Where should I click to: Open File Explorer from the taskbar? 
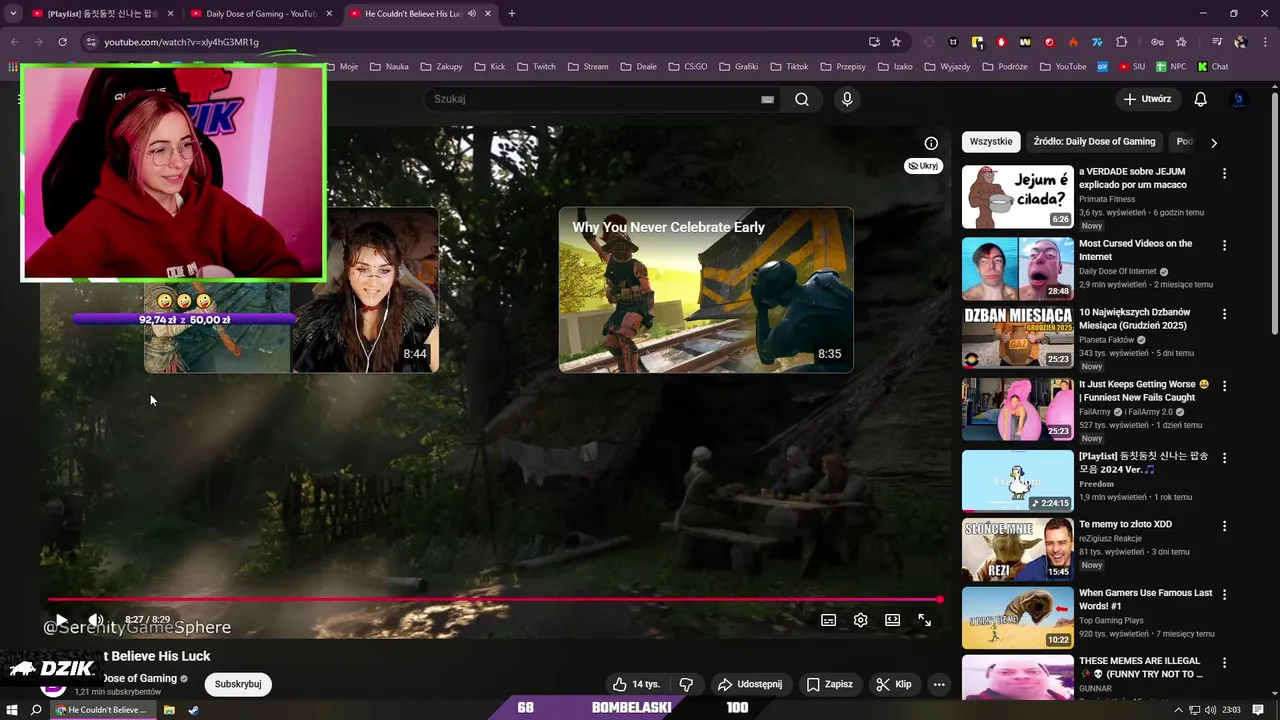click(x=169, y=710)
